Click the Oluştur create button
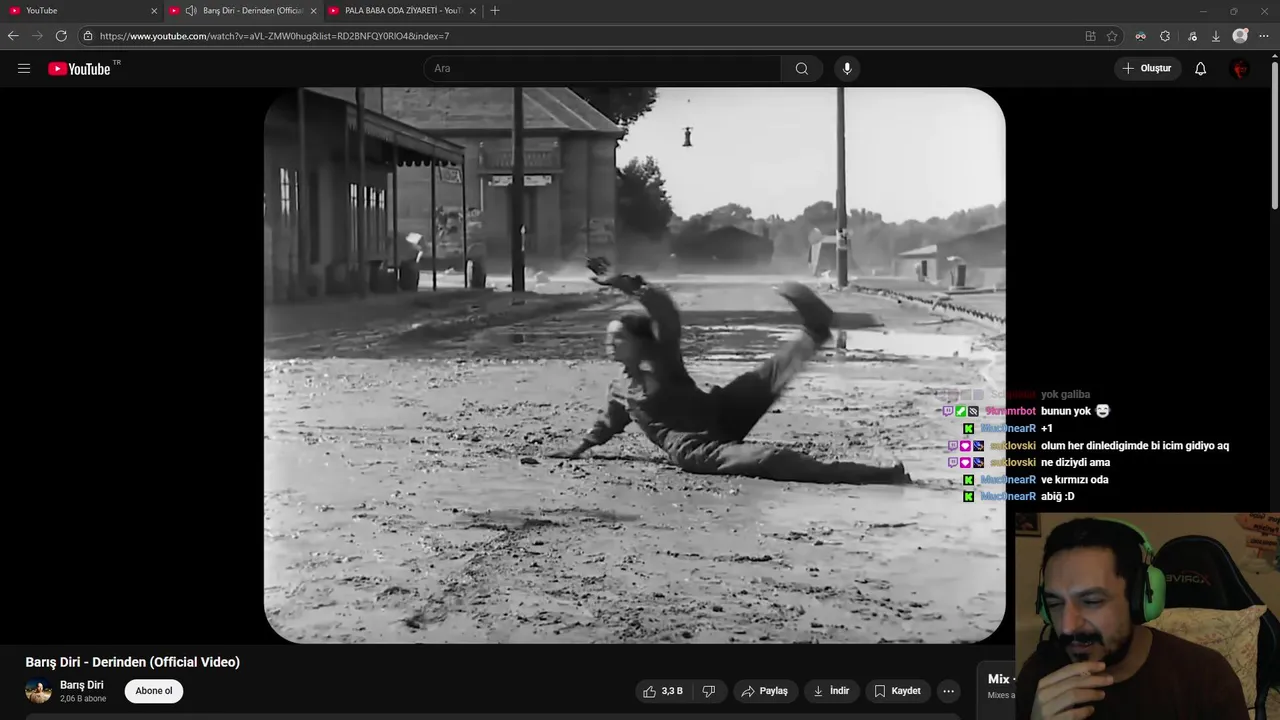1280x720 pixels. coord(1147,68)
